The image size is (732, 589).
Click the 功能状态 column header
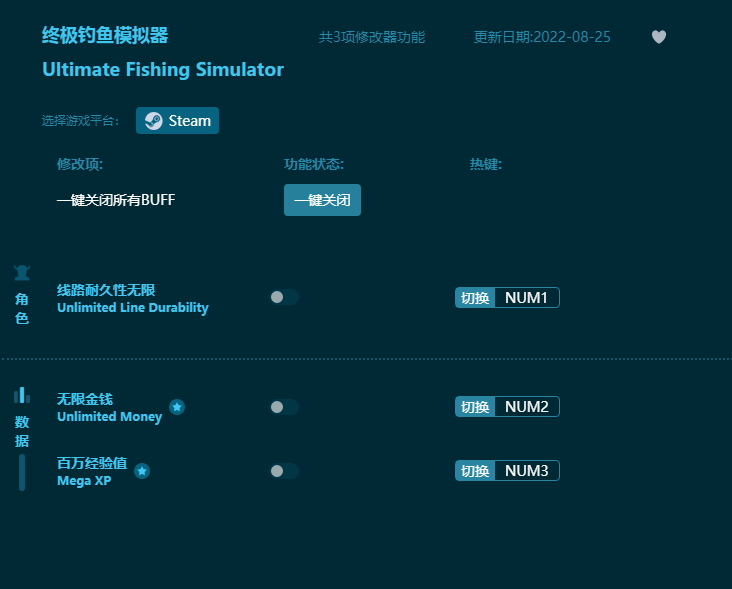[x=314, y=164]
